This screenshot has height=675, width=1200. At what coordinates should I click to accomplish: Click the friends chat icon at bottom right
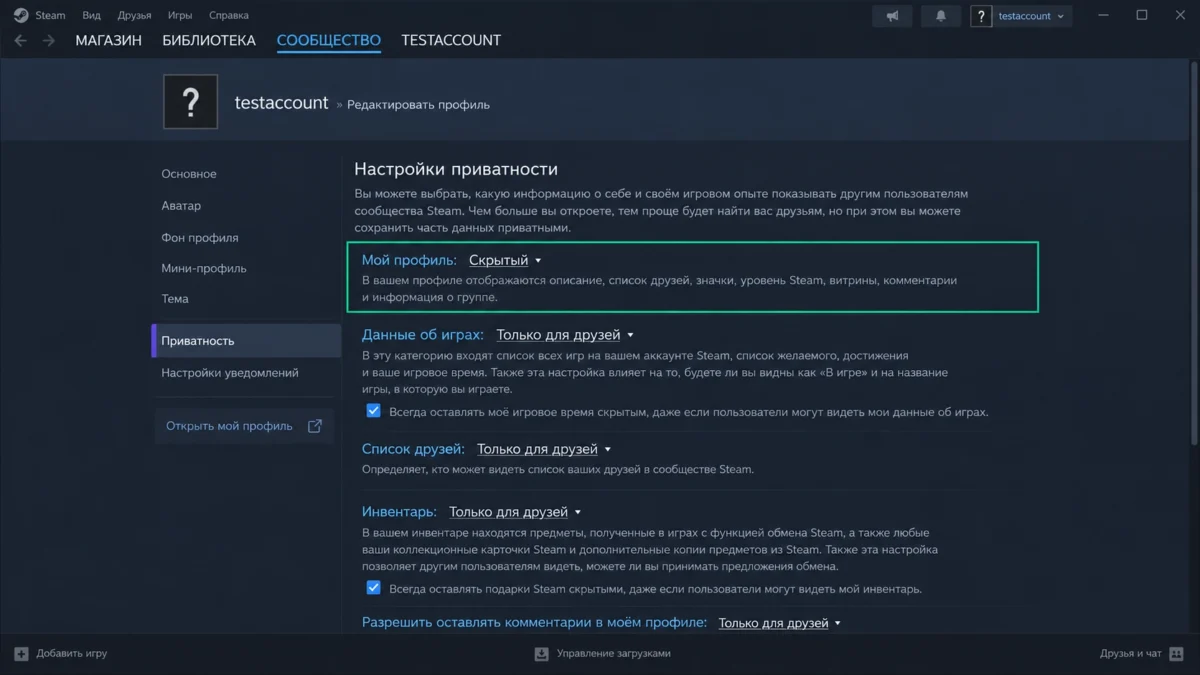pyautogui.click(x=1176, y=654)
